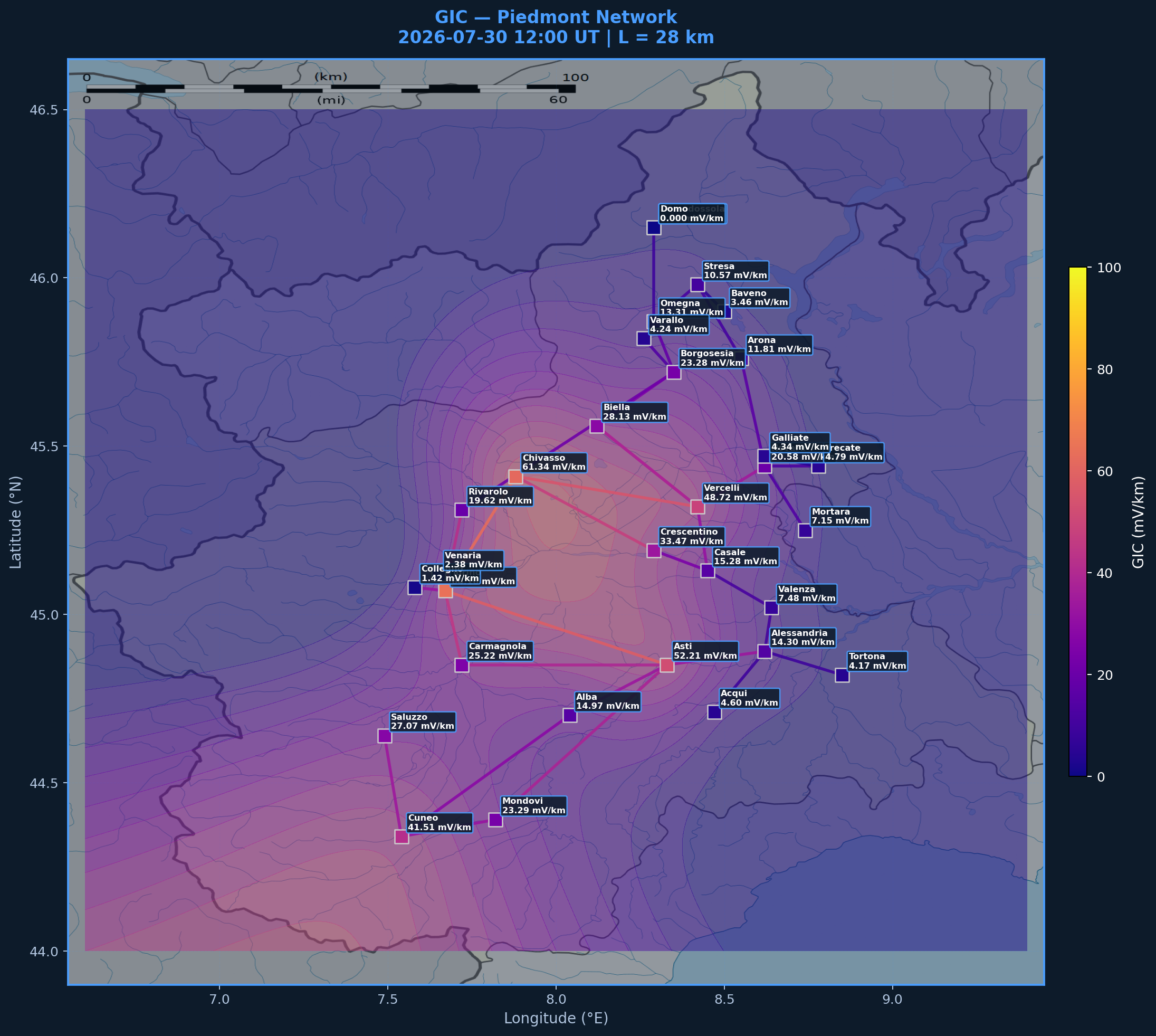The image size is (1156, 1036).
Task: Click the Borgosesia 23.28 mV/km label
Action: coord(712,358)
